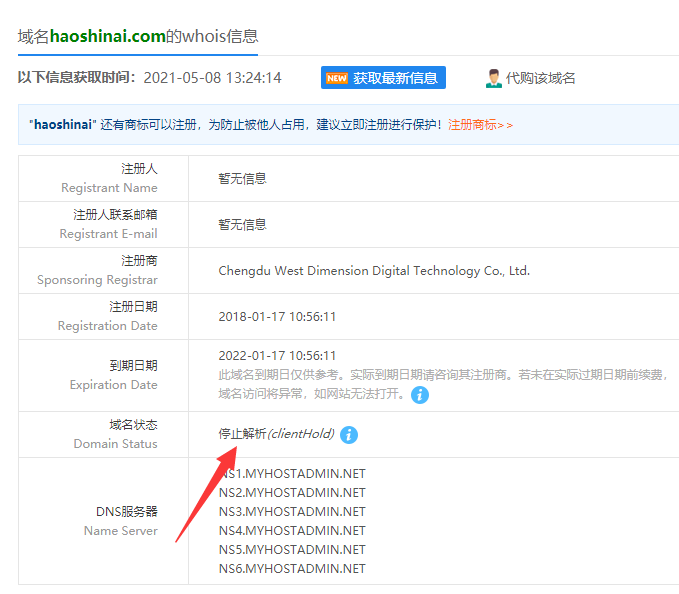The width and height of the screenshot is (679, 594).
Task: Click the NEW badge on refresh button
Action: 337,78
